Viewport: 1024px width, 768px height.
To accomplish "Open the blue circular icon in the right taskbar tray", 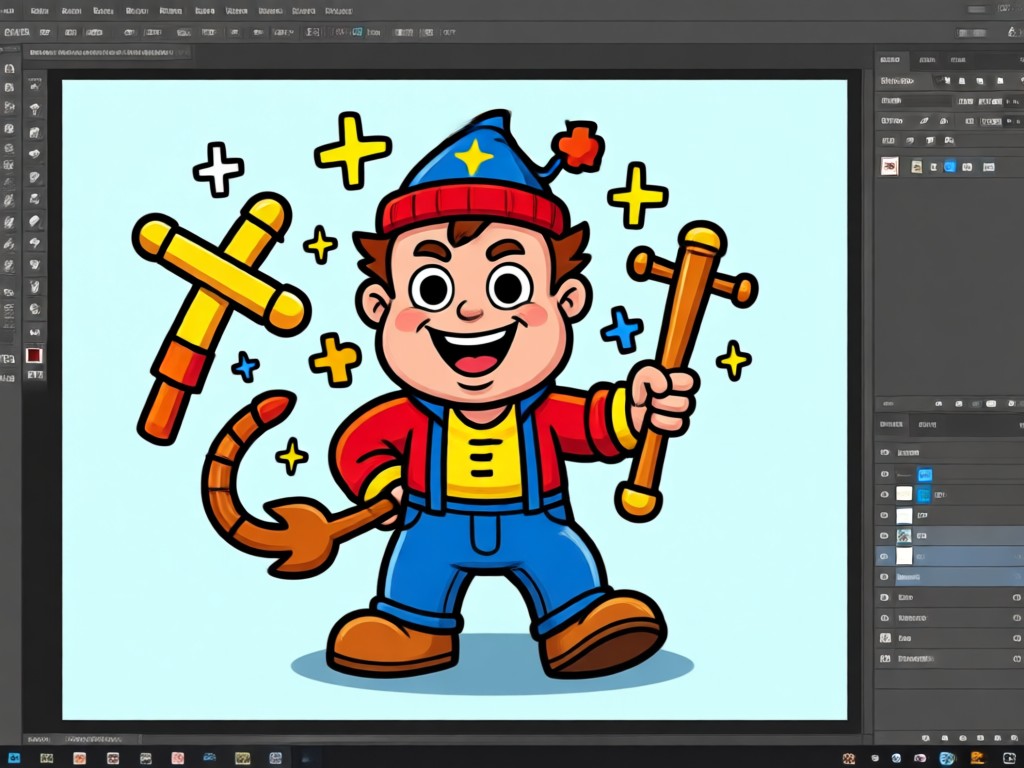I will pyautogui.click(x=946, y=758).
